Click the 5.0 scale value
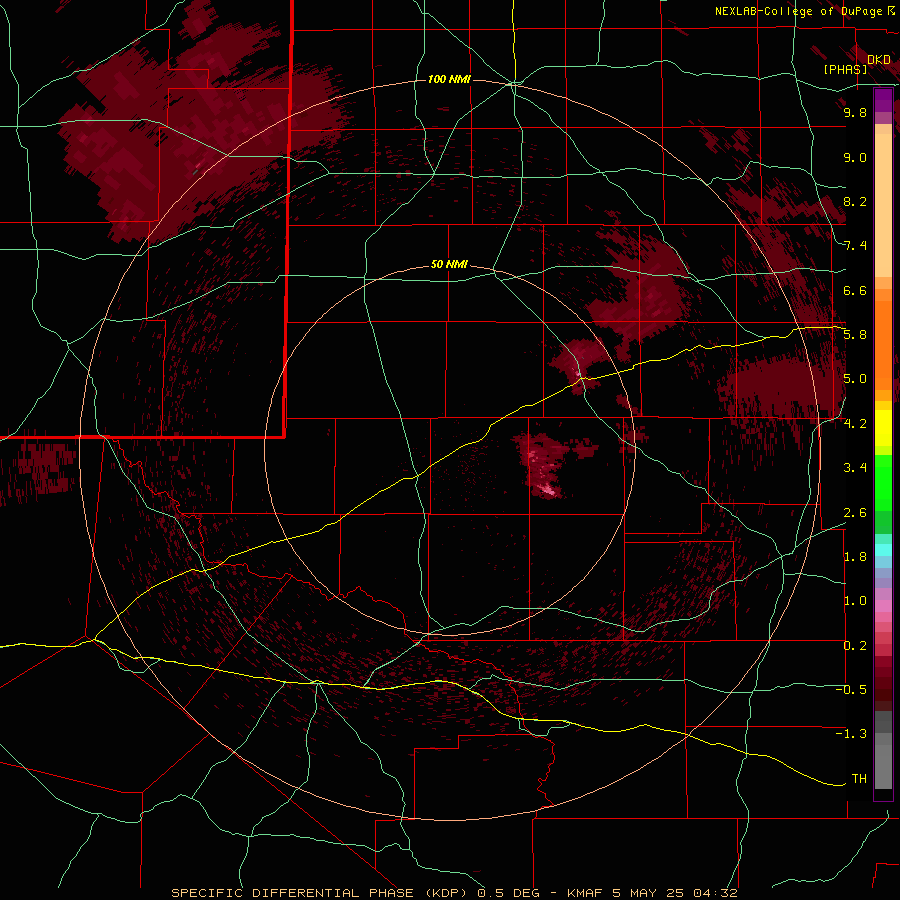900x900 pixels. tap(855, 379)
